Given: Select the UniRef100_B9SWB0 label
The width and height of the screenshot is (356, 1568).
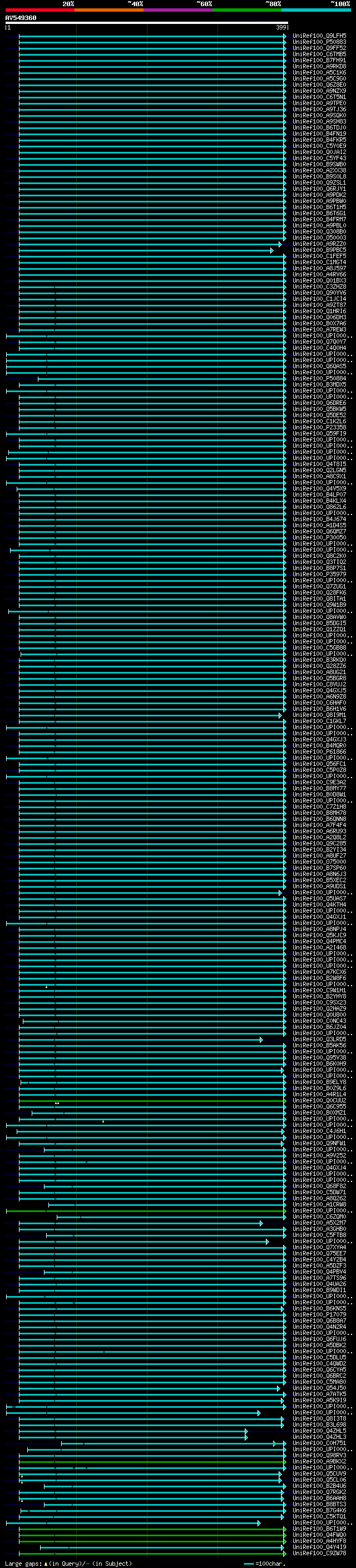Looking at the screenshot, I should 319,164.
